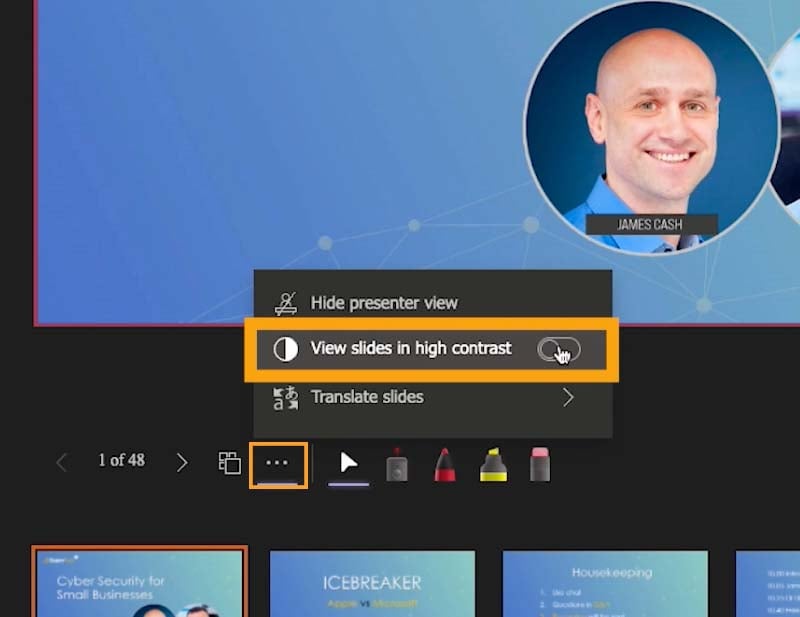Open the ICEBREAKER slide thumbnail
The image size is (800, 617).
372,583
